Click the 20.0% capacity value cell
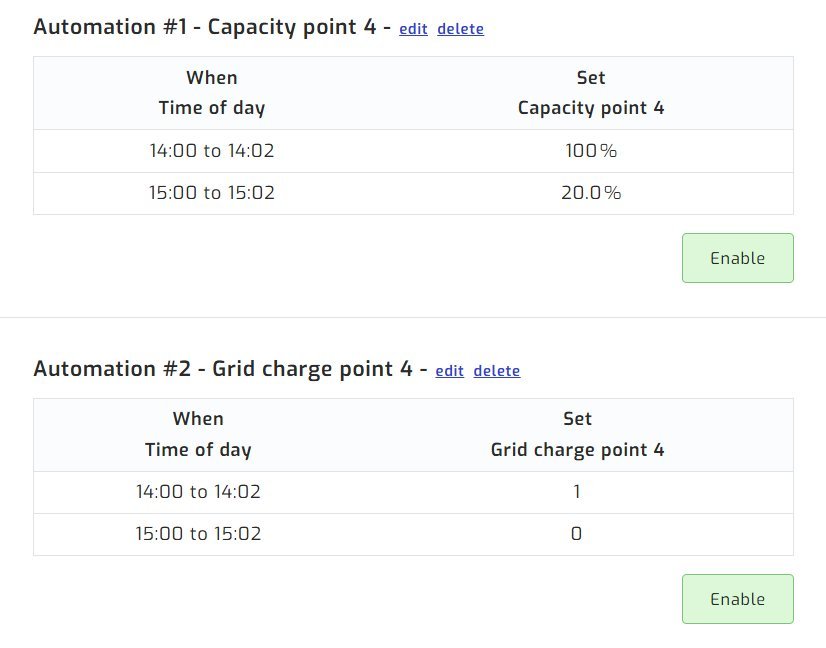The image size is (826, 648). click(591, 193)
